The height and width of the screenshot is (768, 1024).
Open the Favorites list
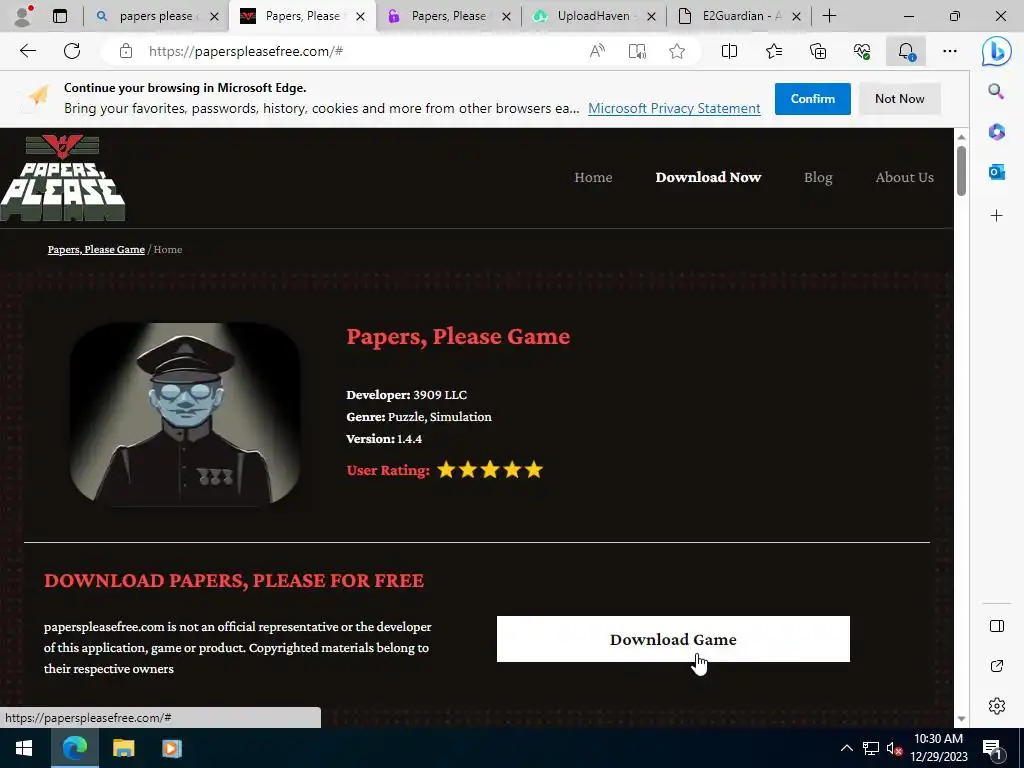[774, 51]
